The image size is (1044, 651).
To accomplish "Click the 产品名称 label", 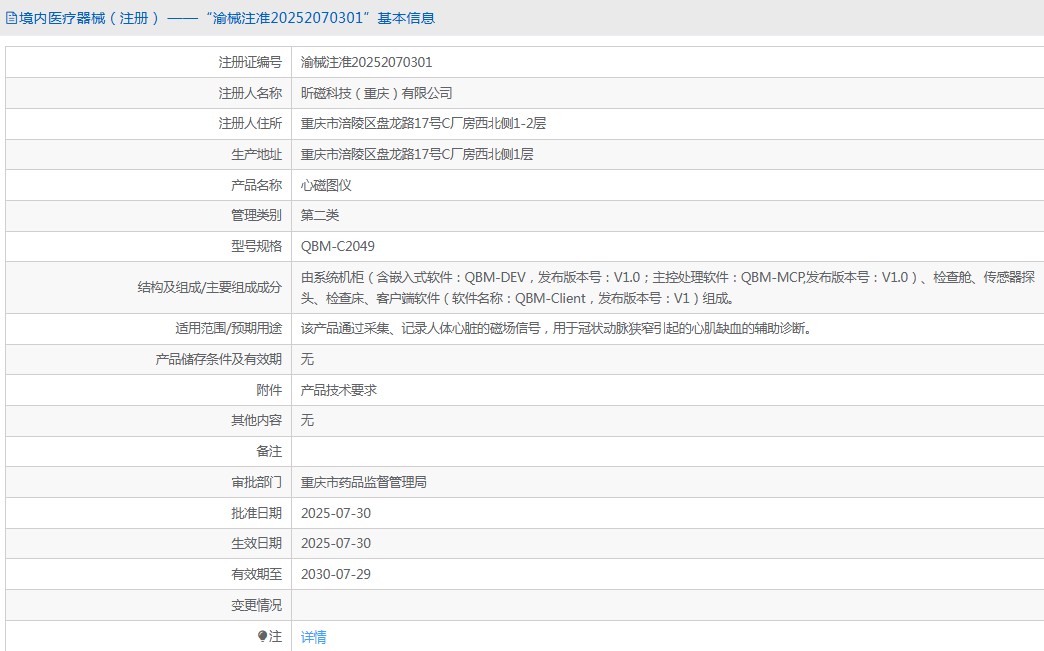I will coord(256,185).
